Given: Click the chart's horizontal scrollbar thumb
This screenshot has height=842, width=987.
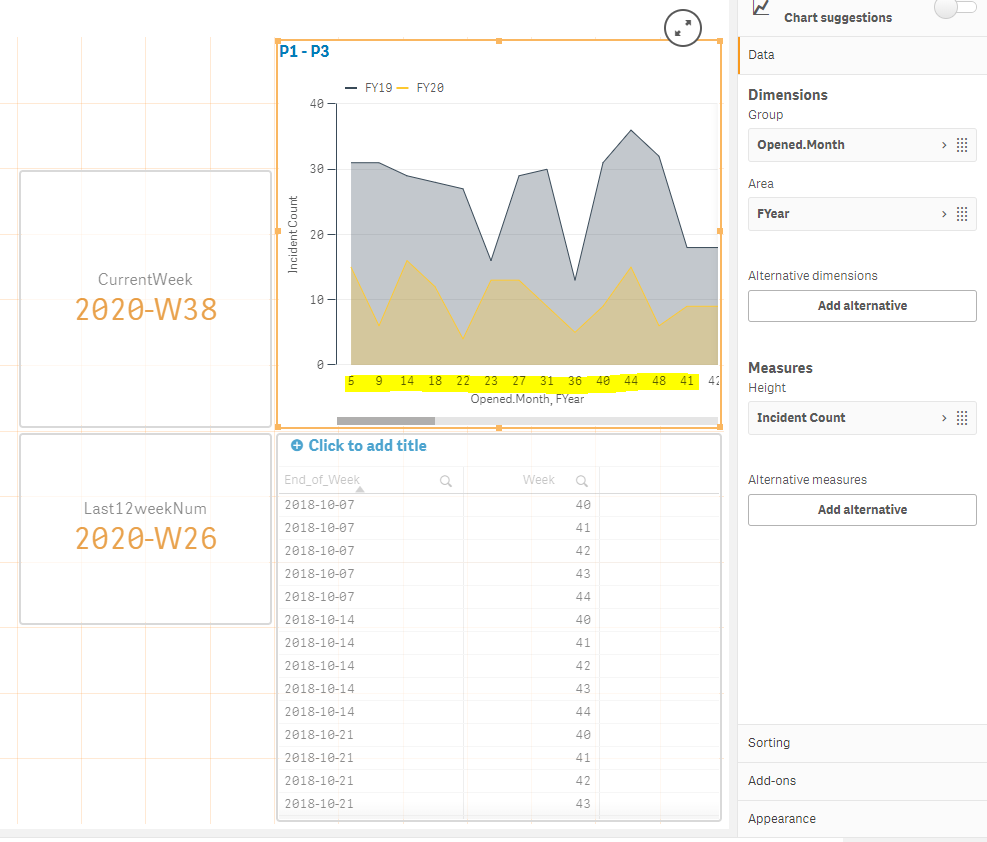Looking at the screenshot, I should point(386,421).
